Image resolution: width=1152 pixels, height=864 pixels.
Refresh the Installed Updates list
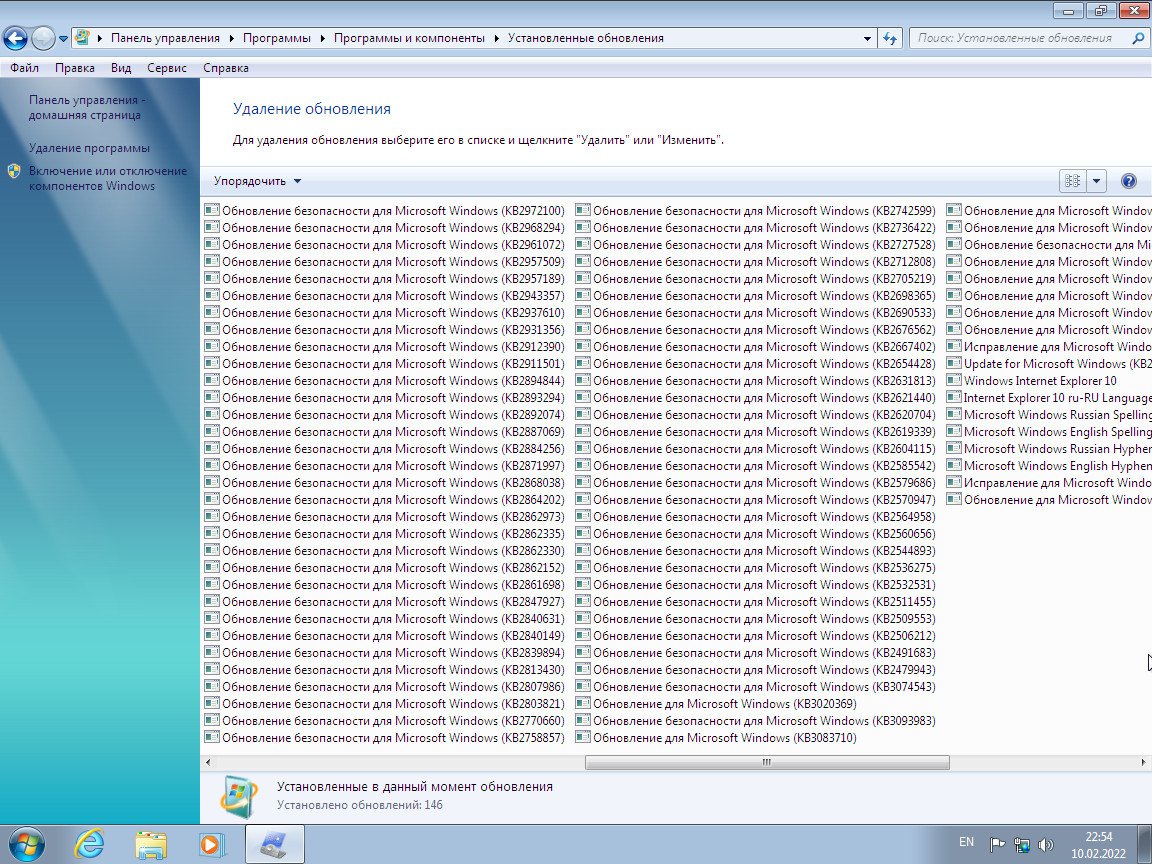tap(890, 38)
